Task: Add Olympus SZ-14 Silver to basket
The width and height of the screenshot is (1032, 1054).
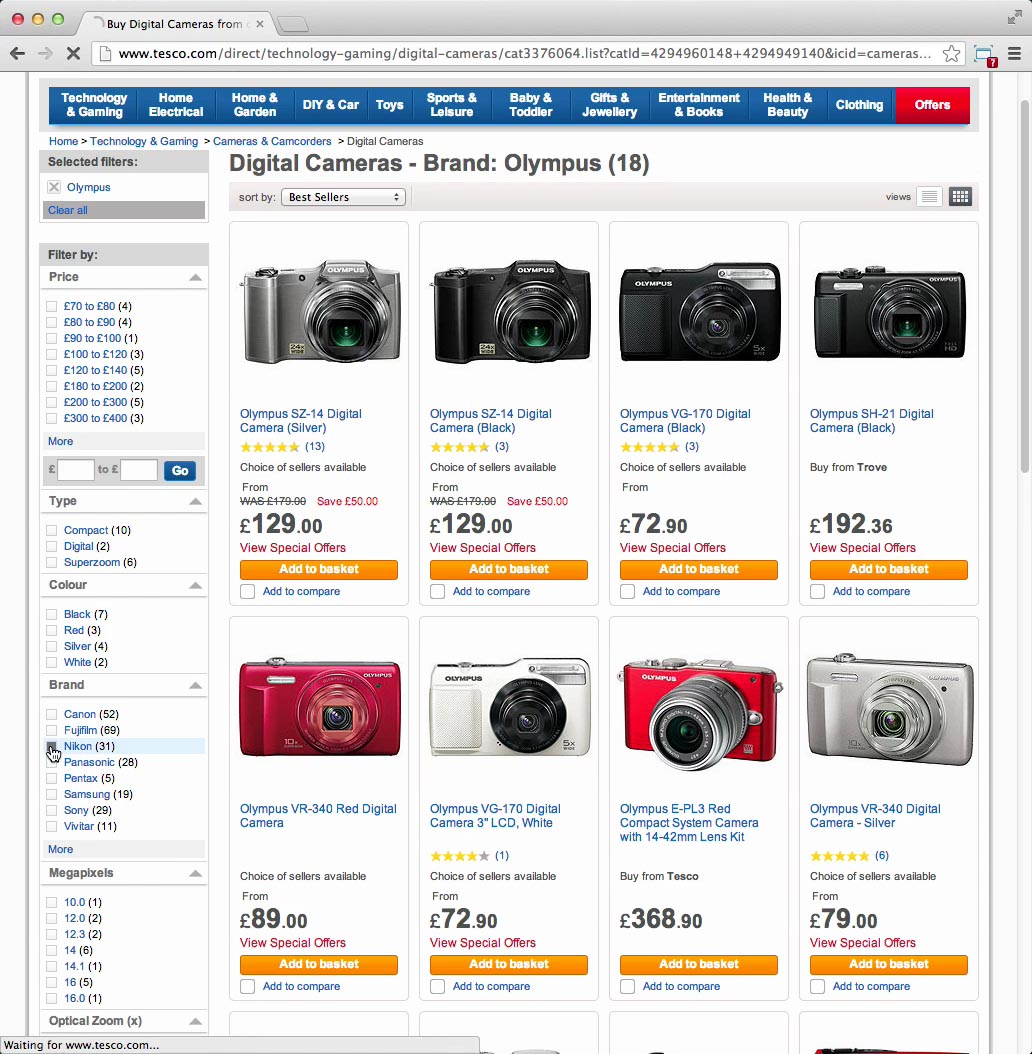Action: (319, 569)
